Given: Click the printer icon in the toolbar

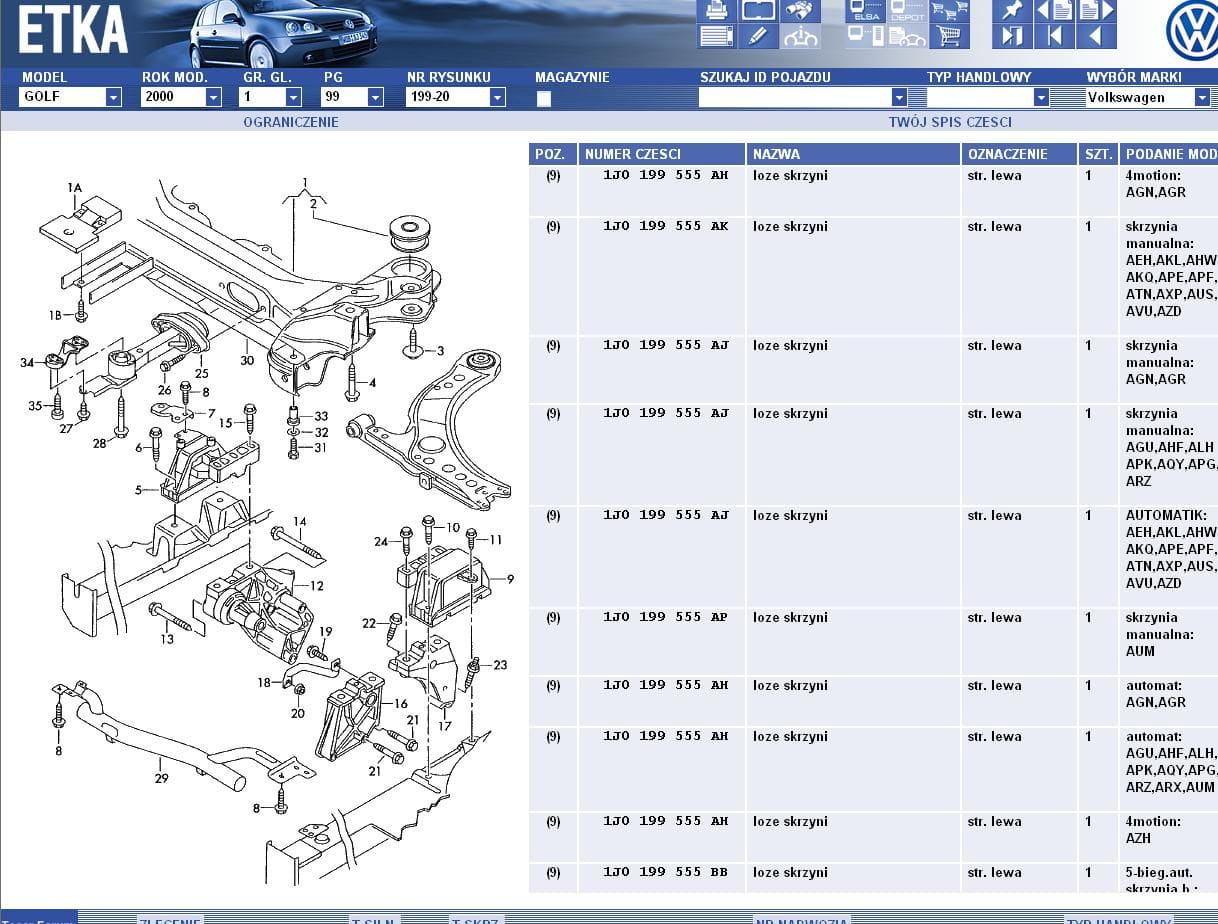Looking at the screenshot, I should coord(717,11).
